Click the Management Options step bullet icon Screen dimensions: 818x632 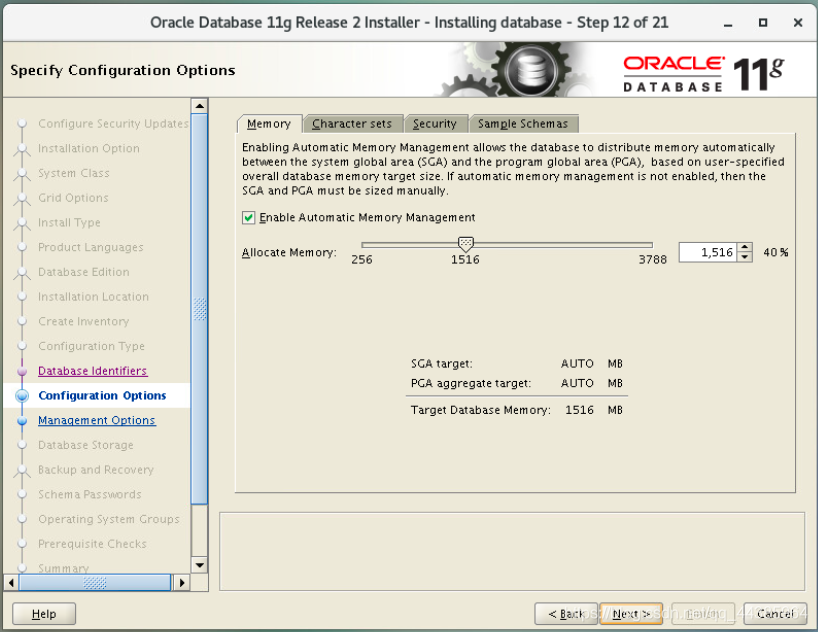click(x=22, y=421)
